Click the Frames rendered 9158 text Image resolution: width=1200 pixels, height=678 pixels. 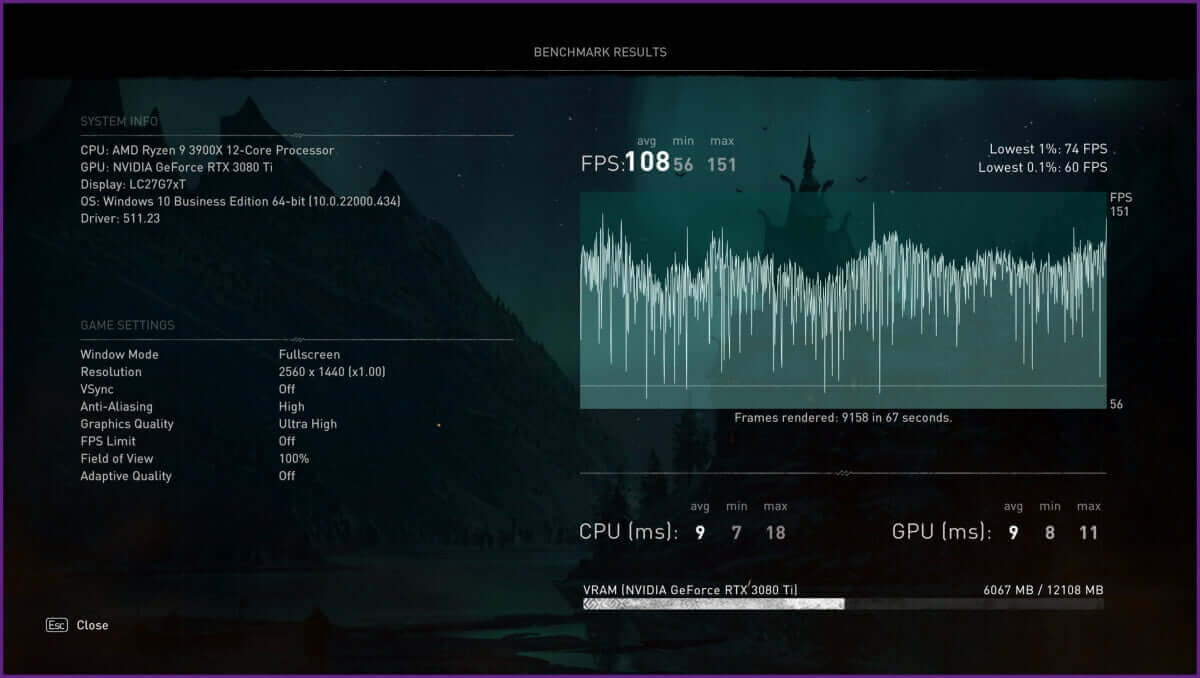tap(843, 418)
